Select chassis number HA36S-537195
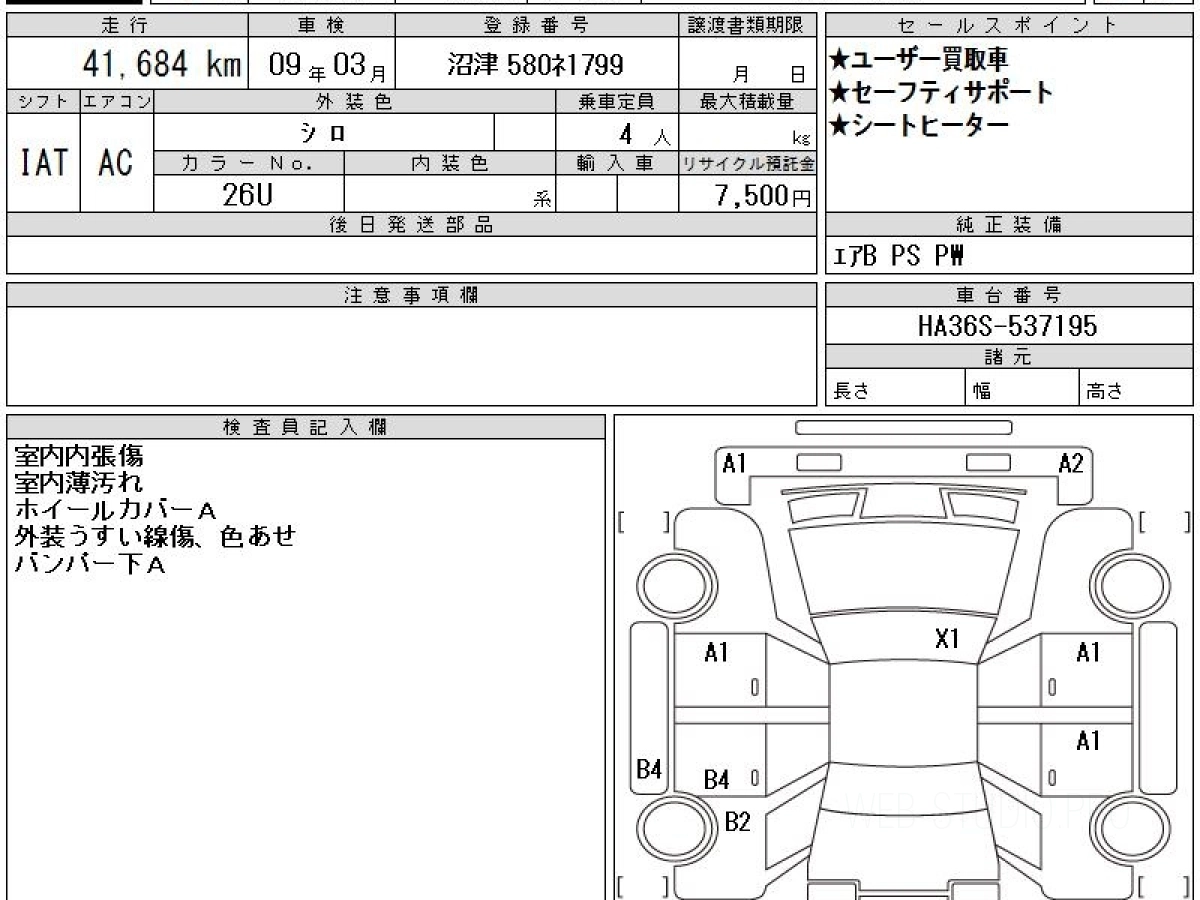Viewport: 1200px width, 900px height. tap(1007, 326)
